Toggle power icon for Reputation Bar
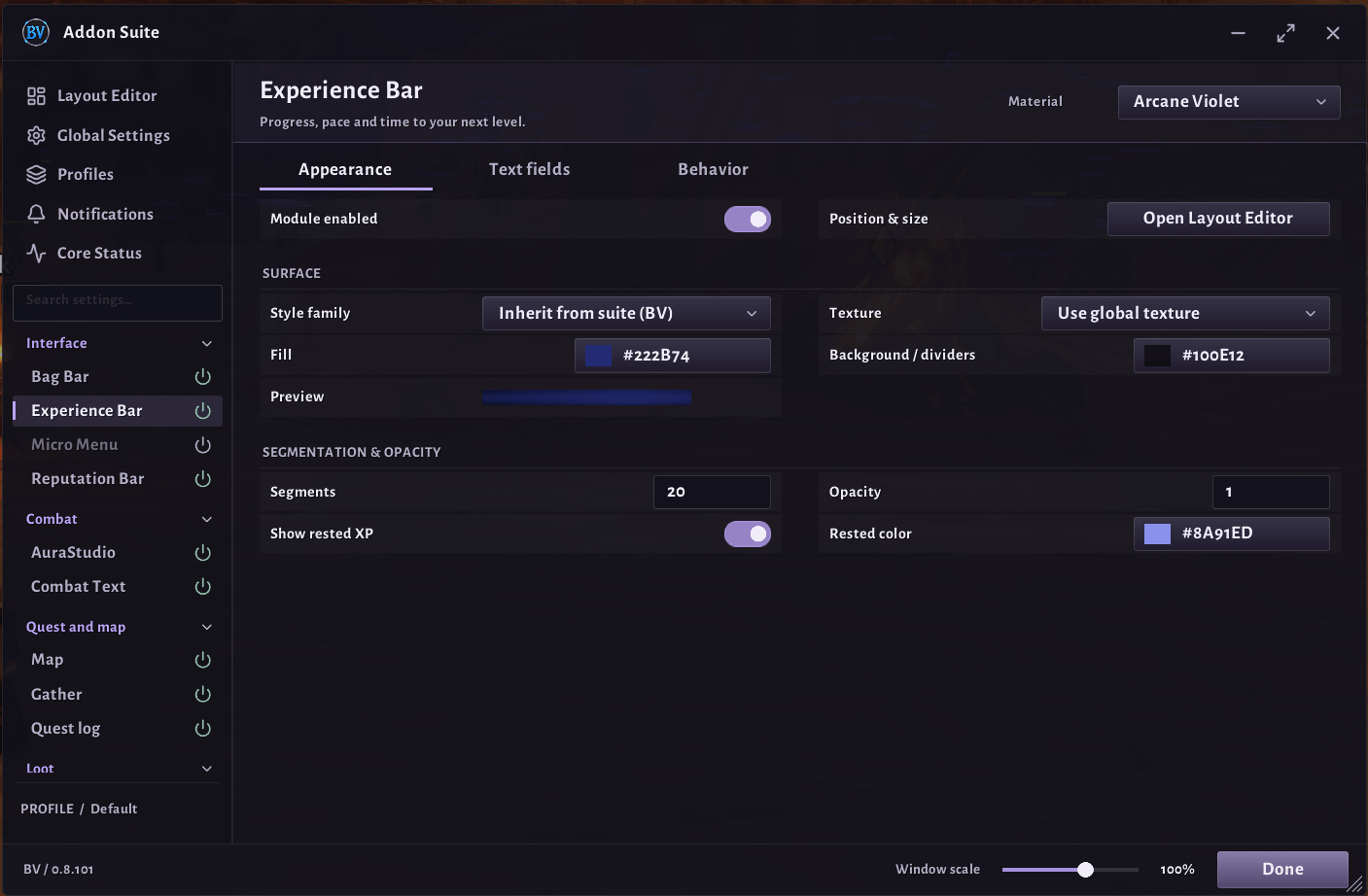The image size is (1368, 896). [202, 478]
